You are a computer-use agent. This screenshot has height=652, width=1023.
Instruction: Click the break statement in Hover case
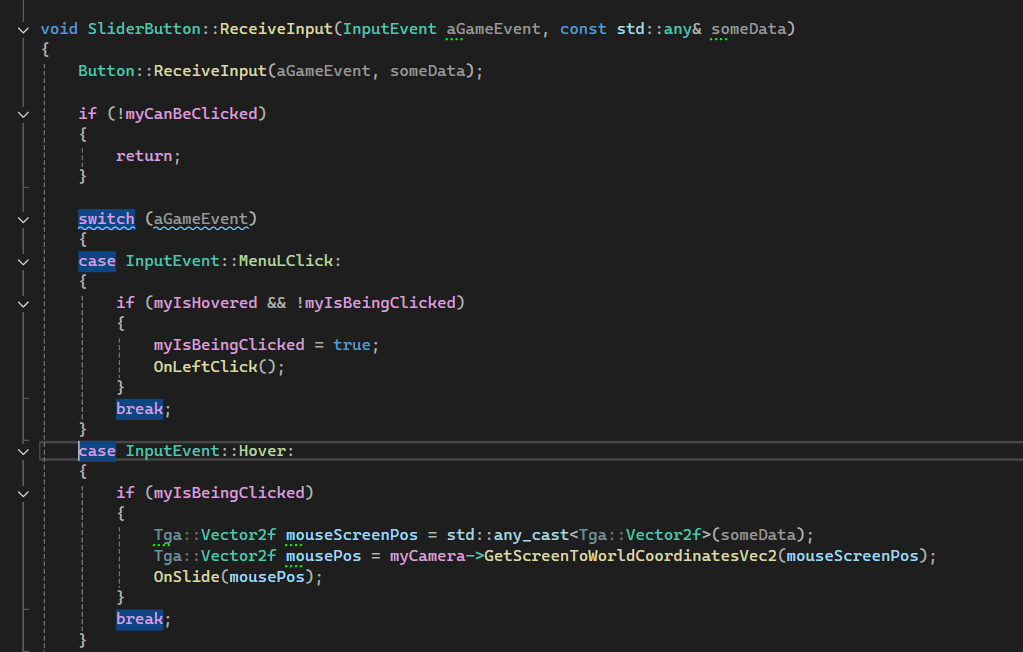tap(138, 619)
